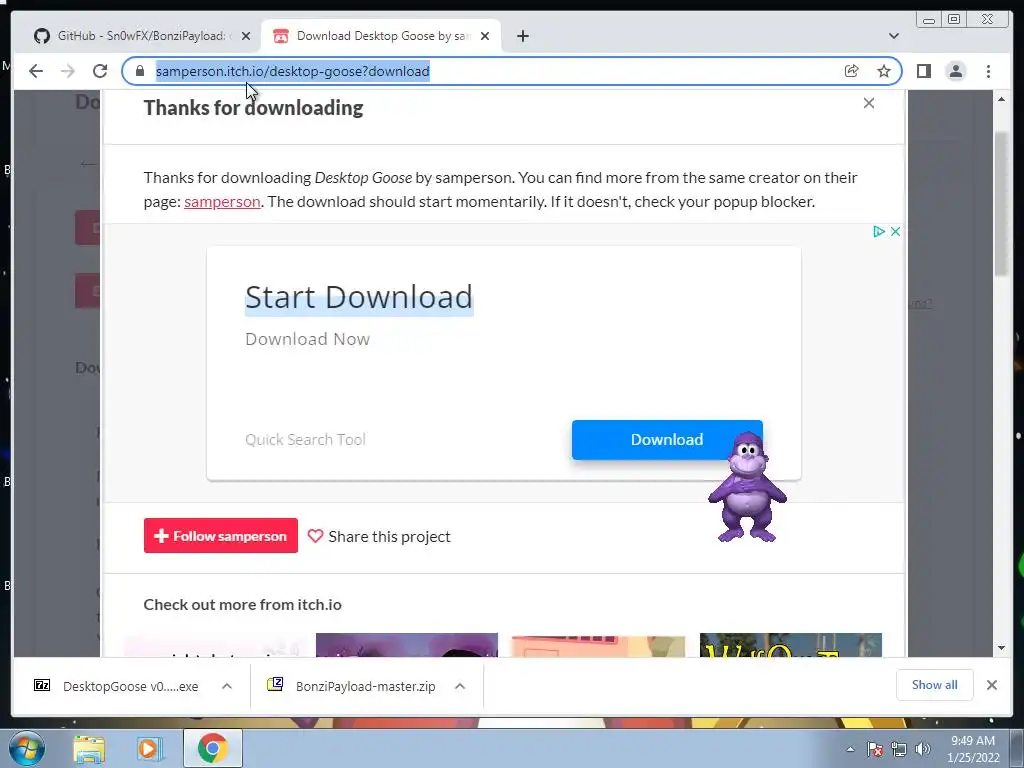Close the advertisement with the X icon
This screenshot has width=1024, height=768.
pyautogui.click(x=895, y=231)
